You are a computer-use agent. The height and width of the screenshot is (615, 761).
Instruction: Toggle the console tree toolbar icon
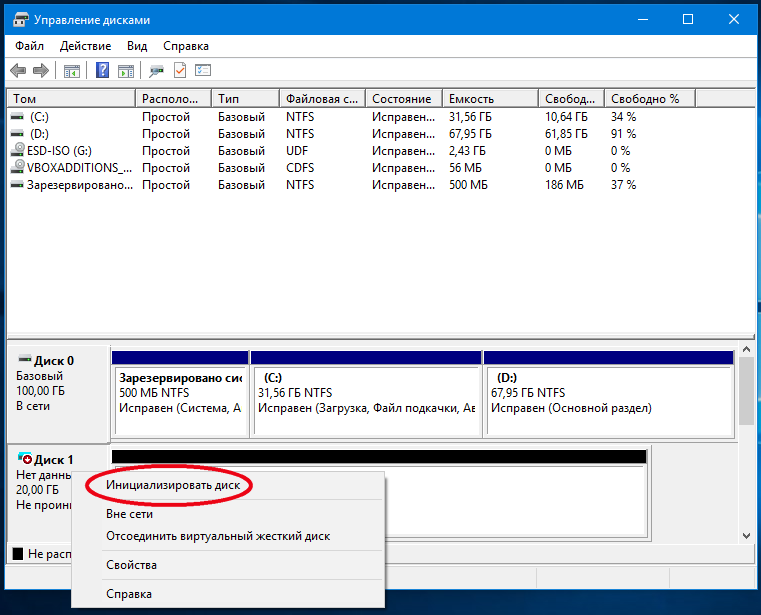pyautogui.click(x=71, y=71)
